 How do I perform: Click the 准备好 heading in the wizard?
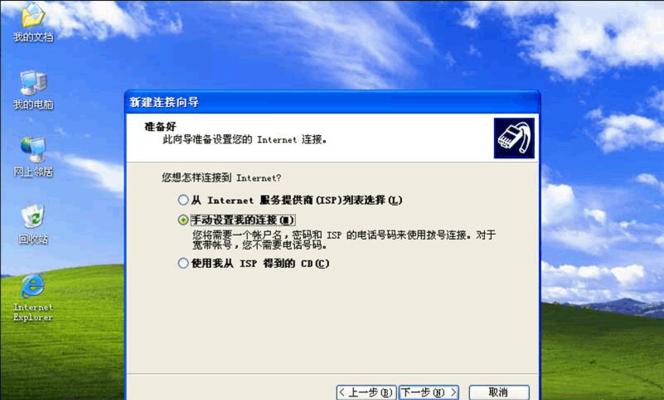click(x=160, y=126)
